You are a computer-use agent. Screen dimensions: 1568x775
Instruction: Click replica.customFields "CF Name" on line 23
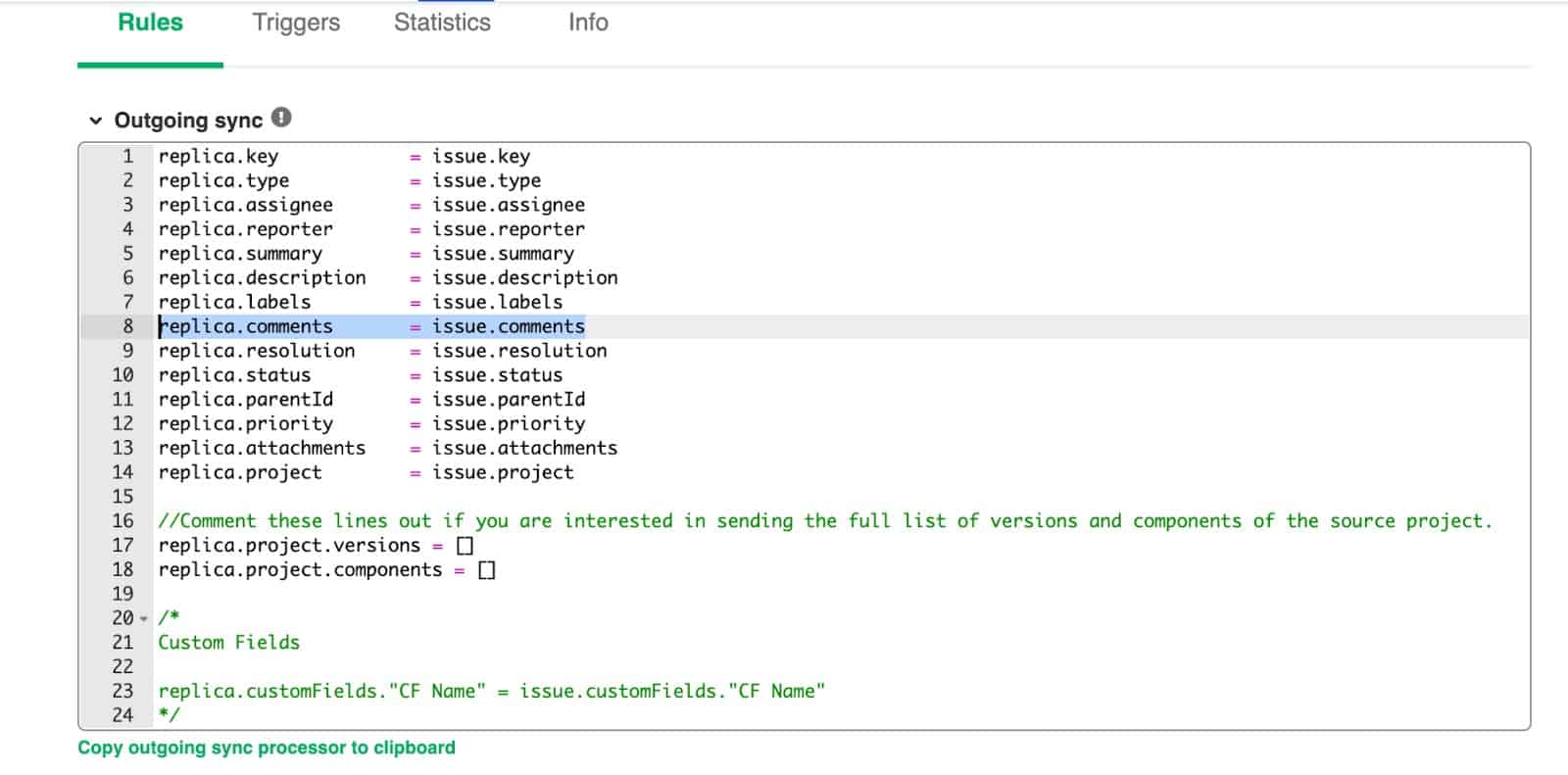point(322,692)
